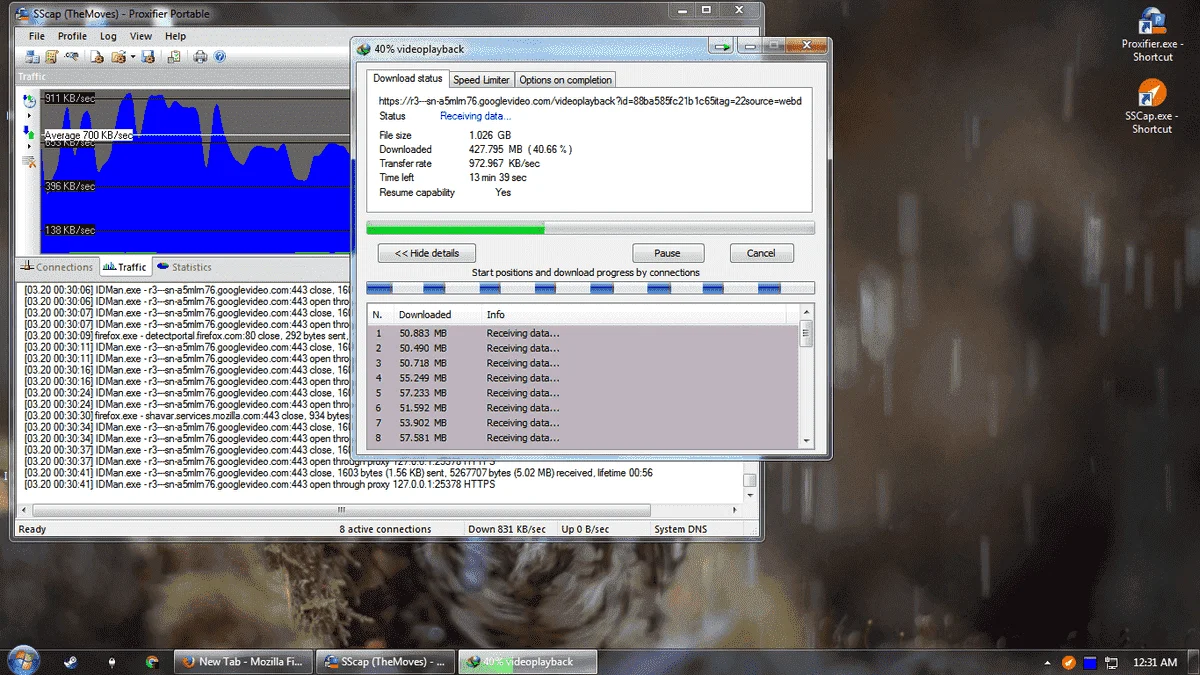Switch to Connections tab
This screenshot has height=675, width=1200.
pyautogui.click(x=57, y=267)
